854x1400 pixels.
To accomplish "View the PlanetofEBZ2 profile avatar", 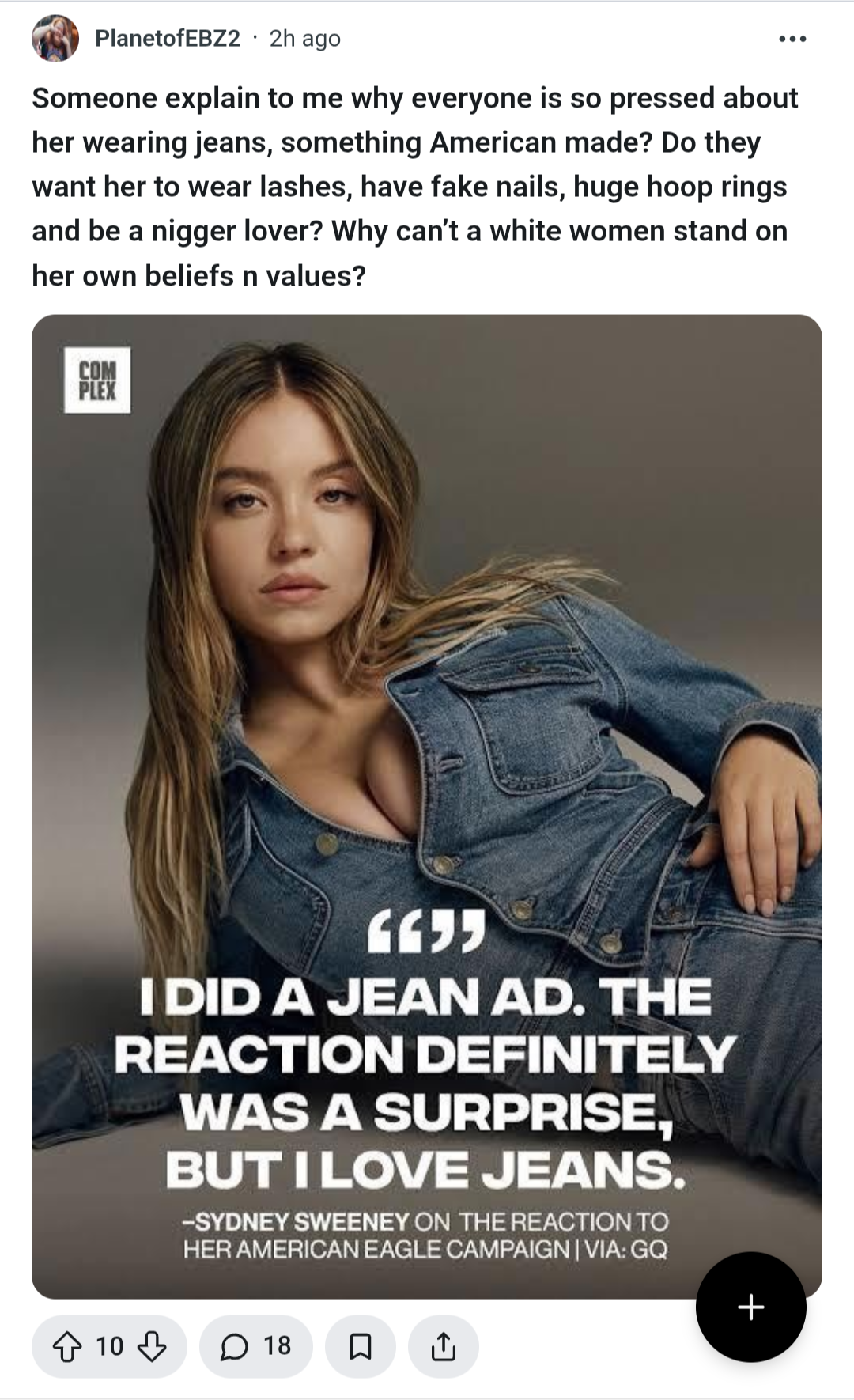I will click(55, 38).
